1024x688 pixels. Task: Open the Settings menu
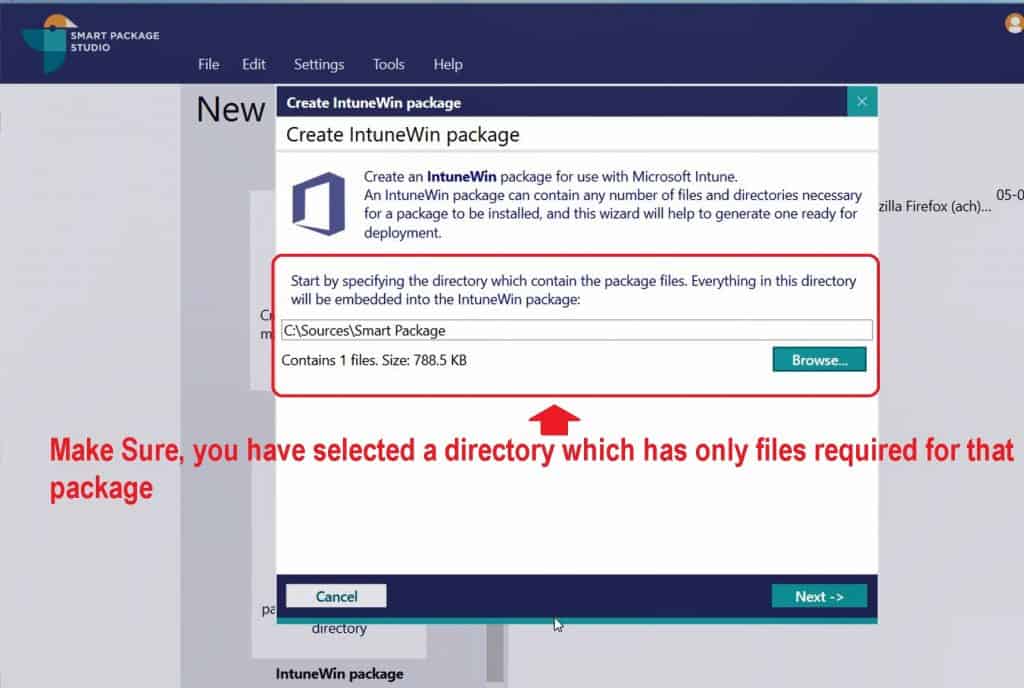319,65
